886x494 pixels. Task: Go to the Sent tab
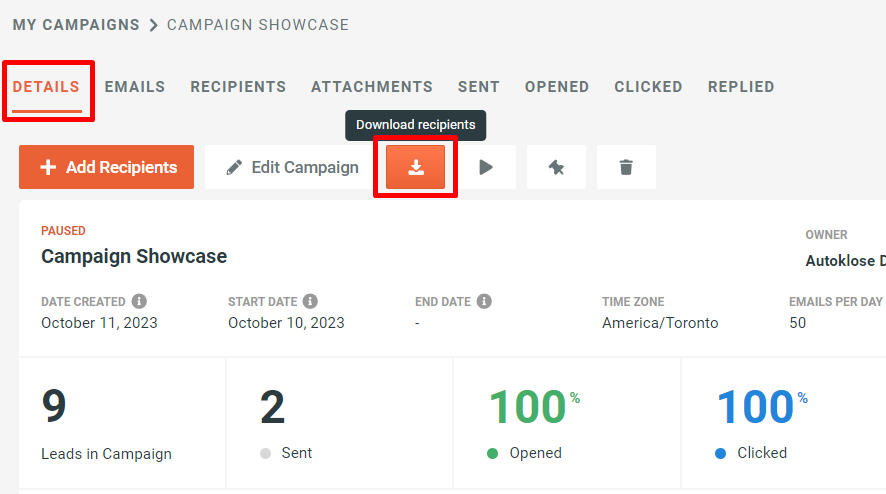click(x=479, y=86)
